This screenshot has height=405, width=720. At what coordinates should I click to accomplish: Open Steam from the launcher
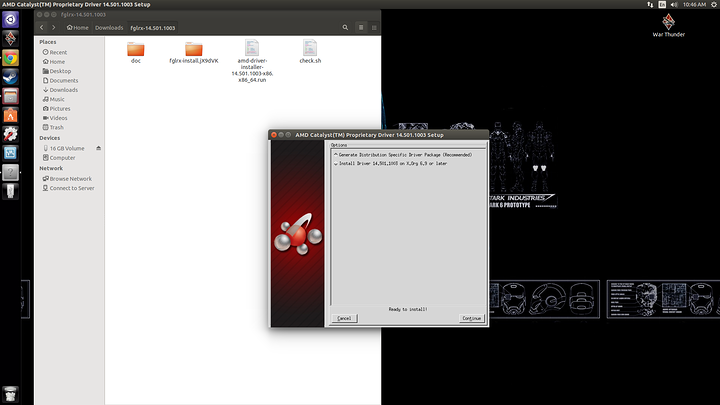tap(10, 77)
